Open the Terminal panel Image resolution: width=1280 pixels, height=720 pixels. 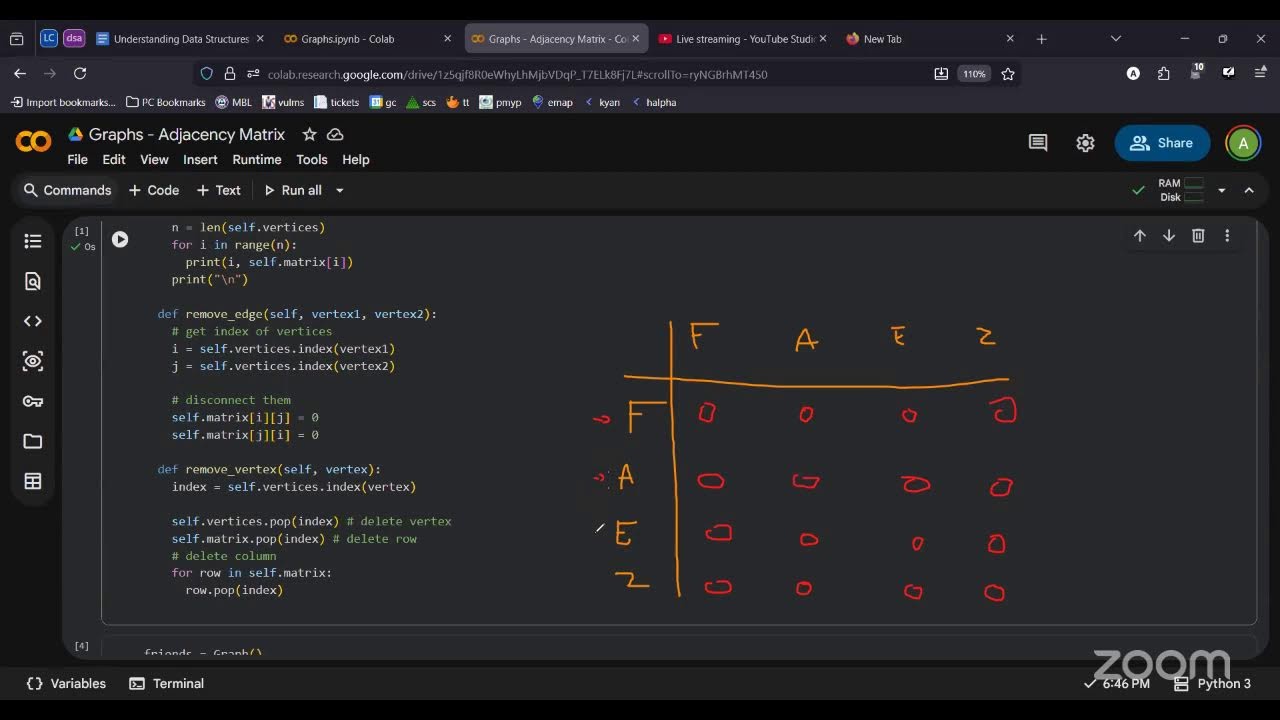pos(167,683)
